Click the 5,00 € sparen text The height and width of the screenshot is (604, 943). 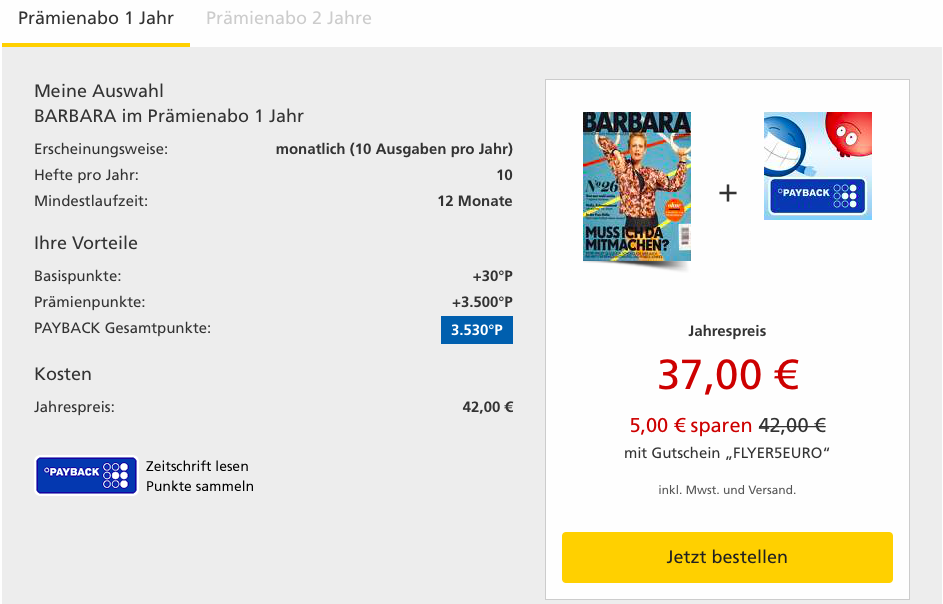coord(691,425)
